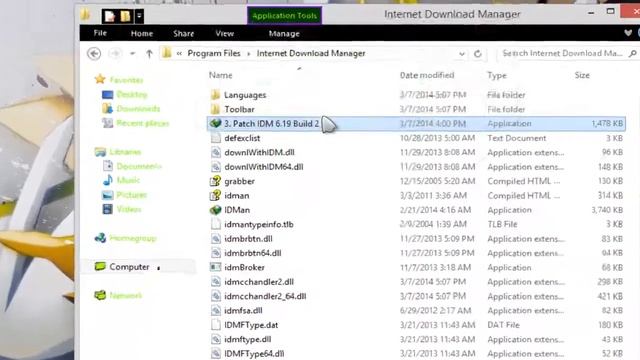Open Pictures library in navigation pane
Viewport: 640px width, 360px height.
(131, 195)
